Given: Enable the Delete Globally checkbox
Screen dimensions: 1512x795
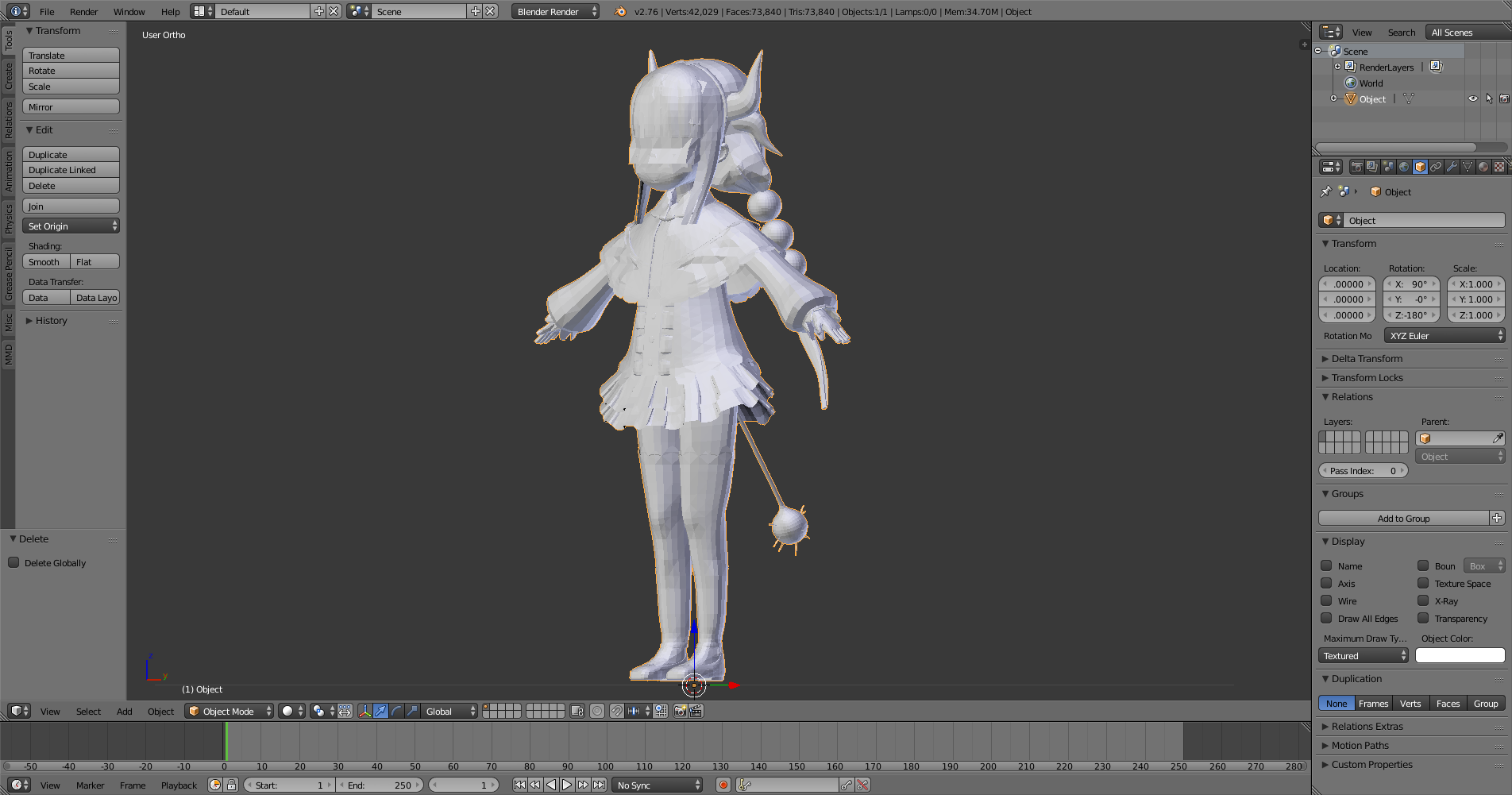Looking at the screenshot, I should click(x=13, y=563).
